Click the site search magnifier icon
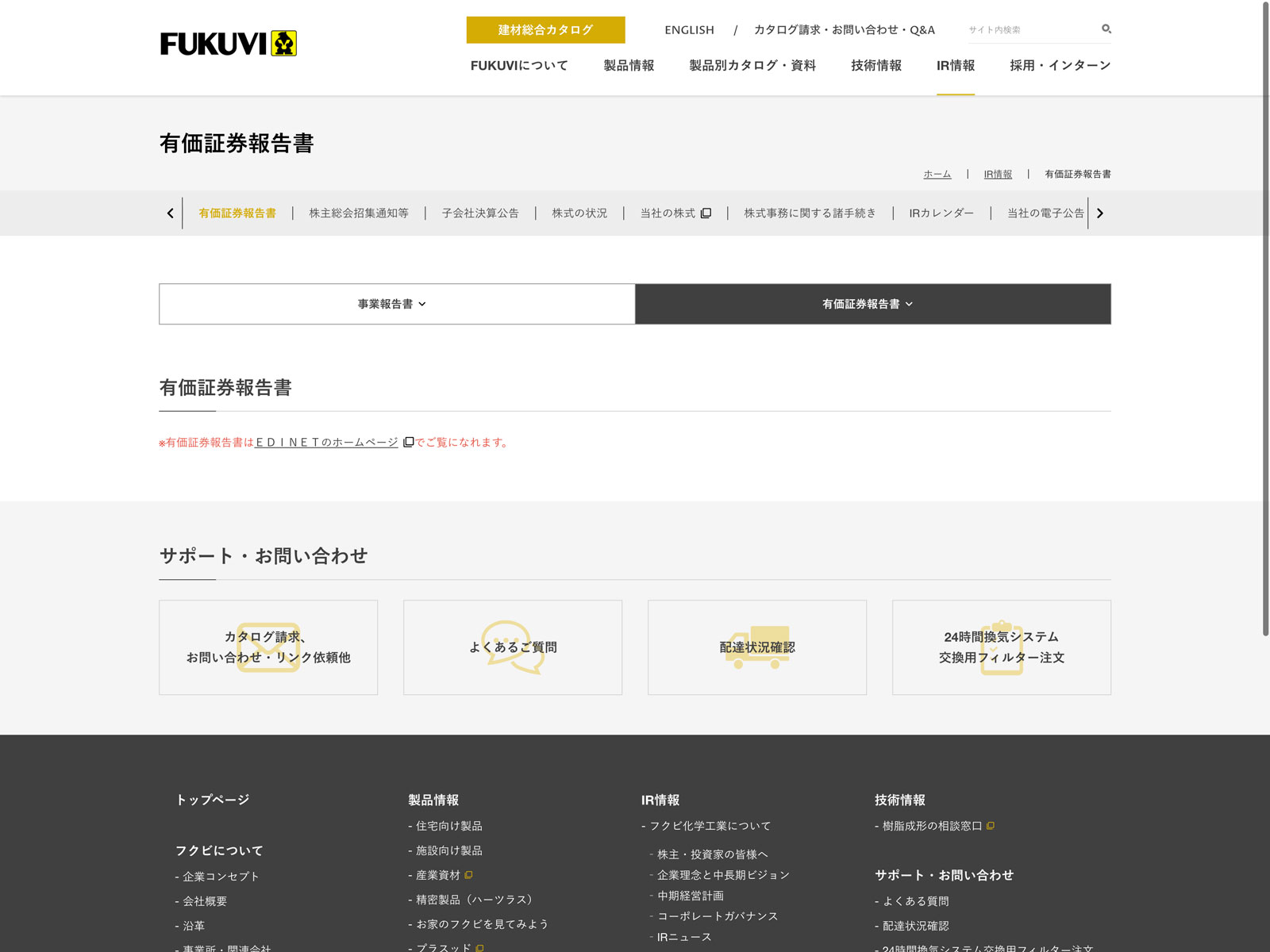Screen dimensions: 1270x952 pos(1106,29)
